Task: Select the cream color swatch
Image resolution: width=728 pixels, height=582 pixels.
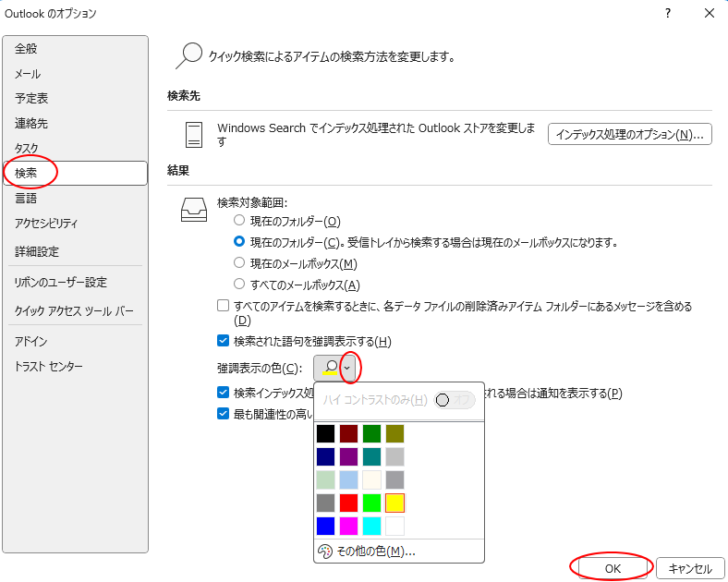Action: [372, 480]
